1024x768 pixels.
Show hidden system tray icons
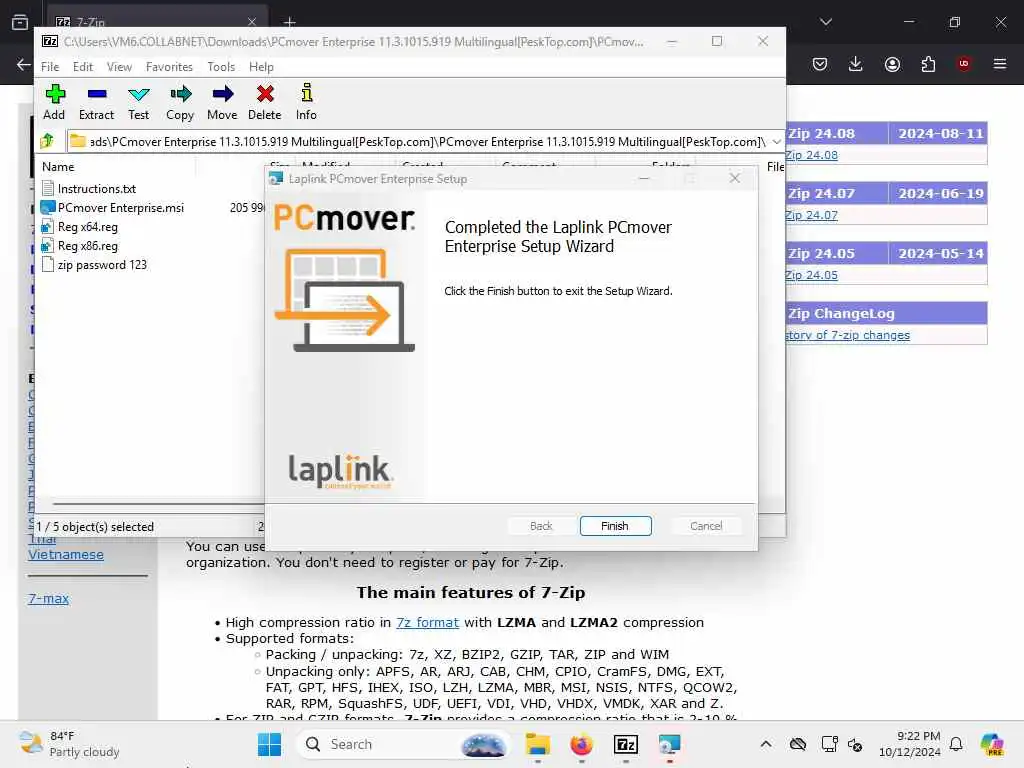tap(766, 744)
